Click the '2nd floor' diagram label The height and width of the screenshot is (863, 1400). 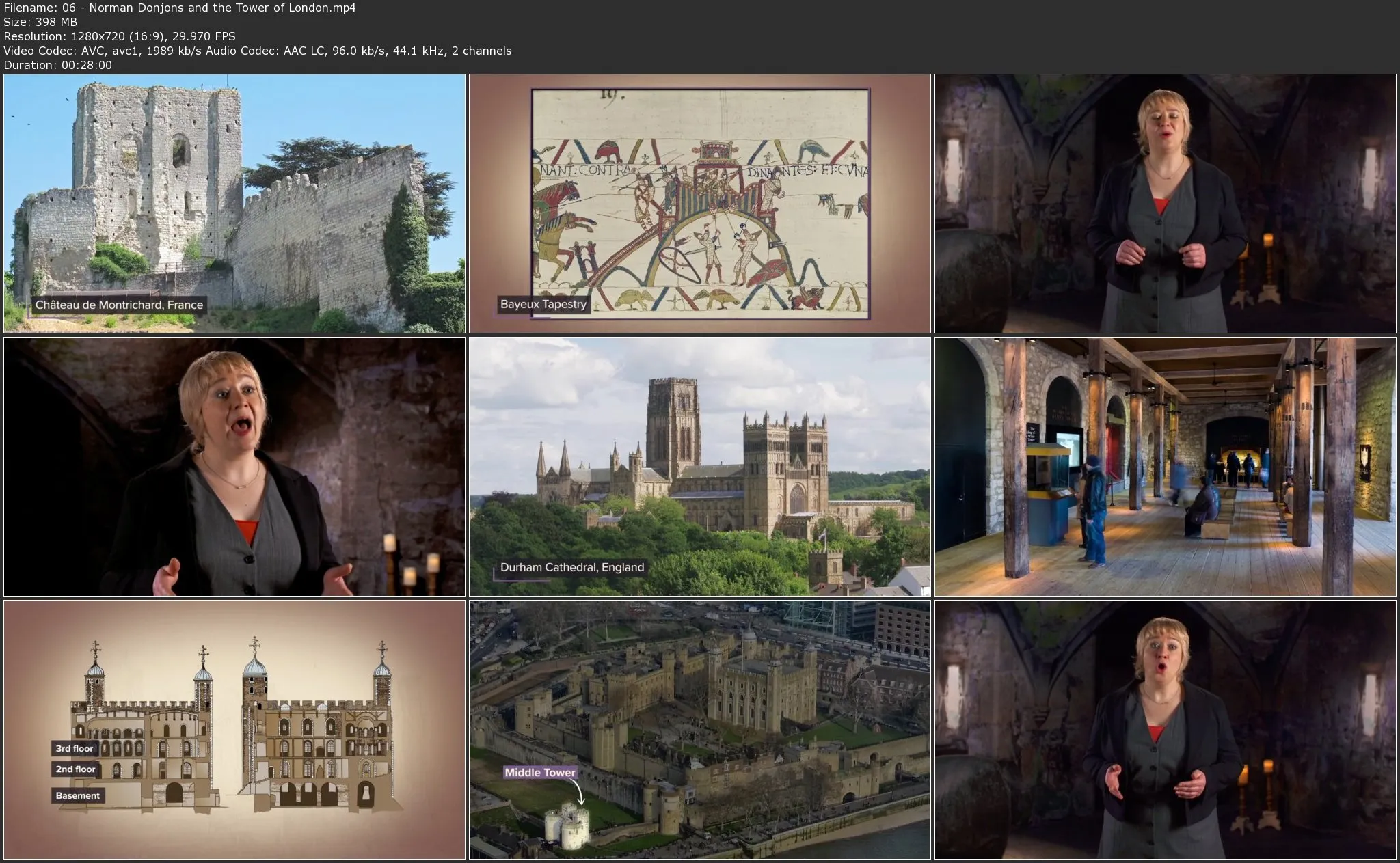pos(76,769)
